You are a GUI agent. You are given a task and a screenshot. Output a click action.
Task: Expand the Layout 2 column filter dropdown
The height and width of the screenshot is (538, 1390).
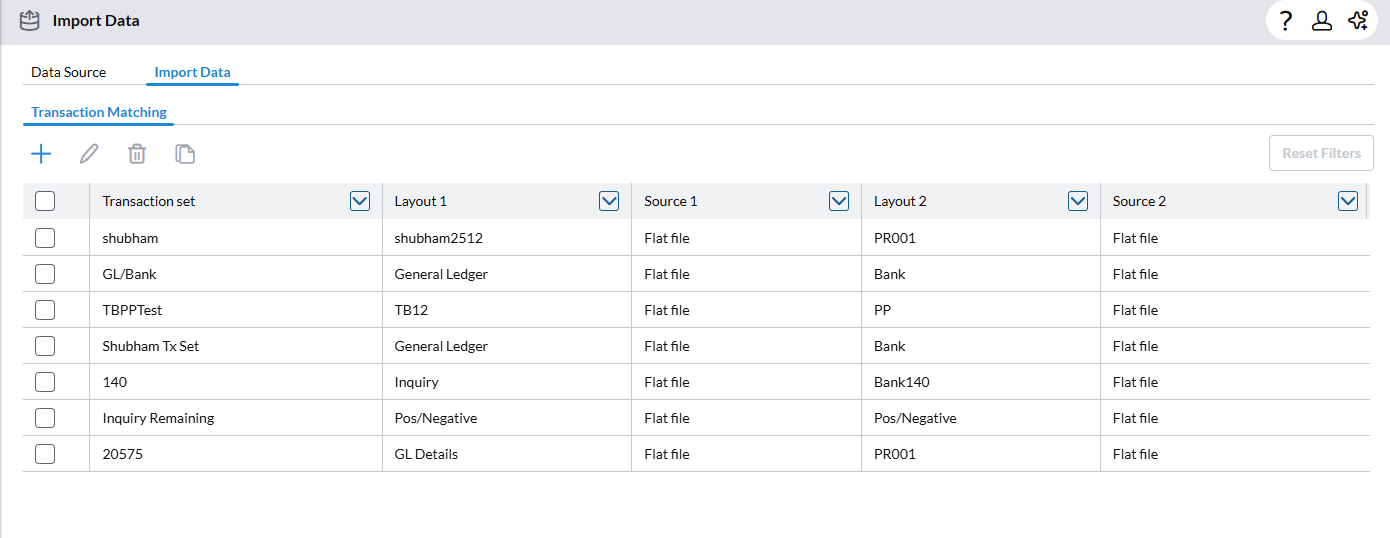coord(1078,201)
